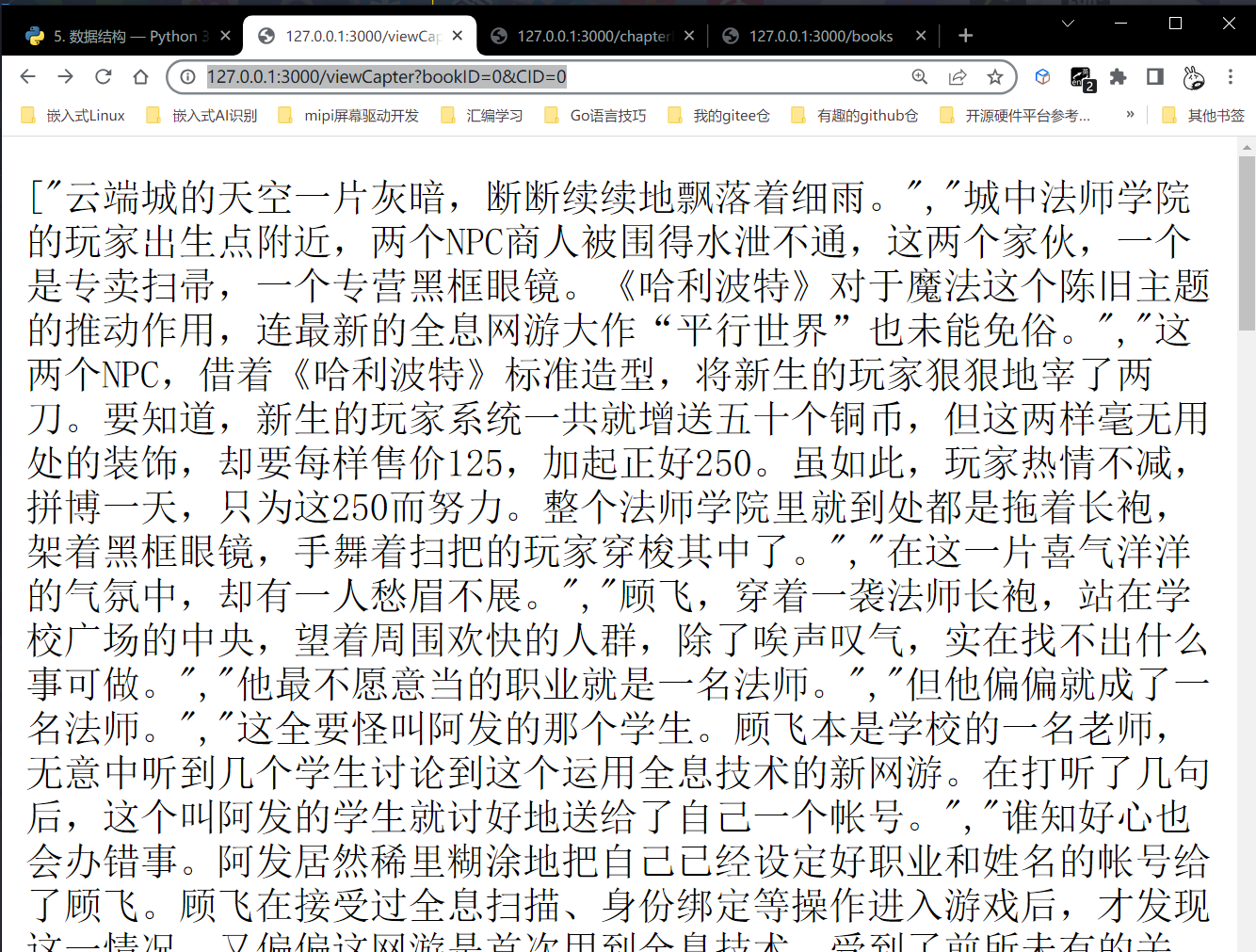Screen dimensions: 1256x952
Task: Close the viewCapter tab
Action: [x=458, y=36]
